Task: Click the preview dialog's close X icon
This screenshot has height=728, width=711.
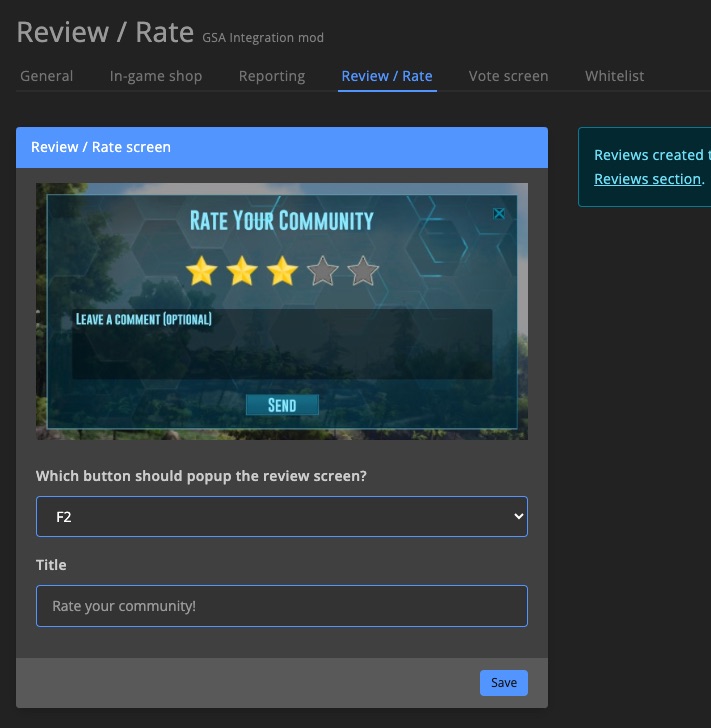Action: (499, 214)
